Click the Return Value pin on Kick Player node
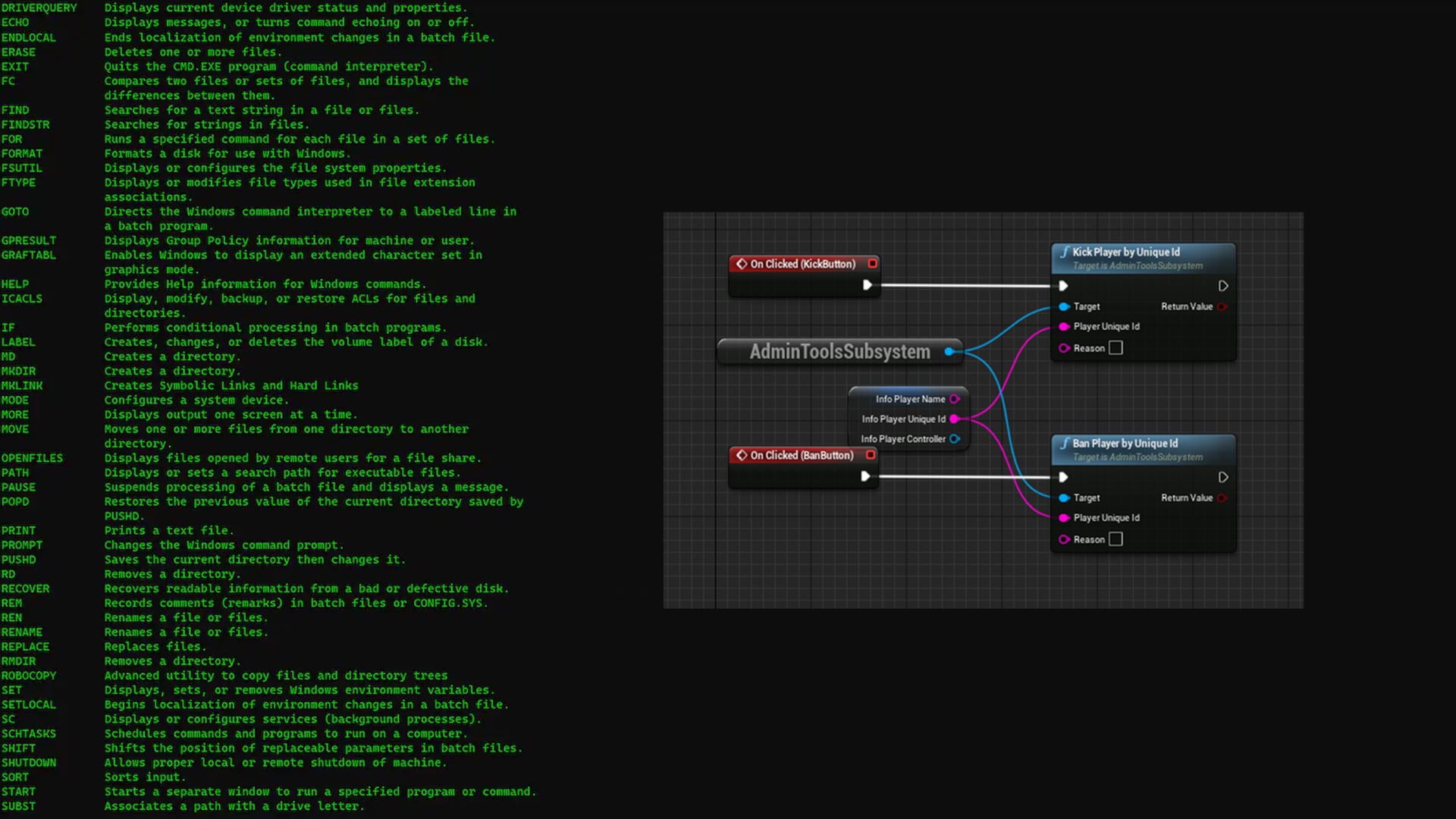Screen dimensions: 1456x819 coord(1221,306)
